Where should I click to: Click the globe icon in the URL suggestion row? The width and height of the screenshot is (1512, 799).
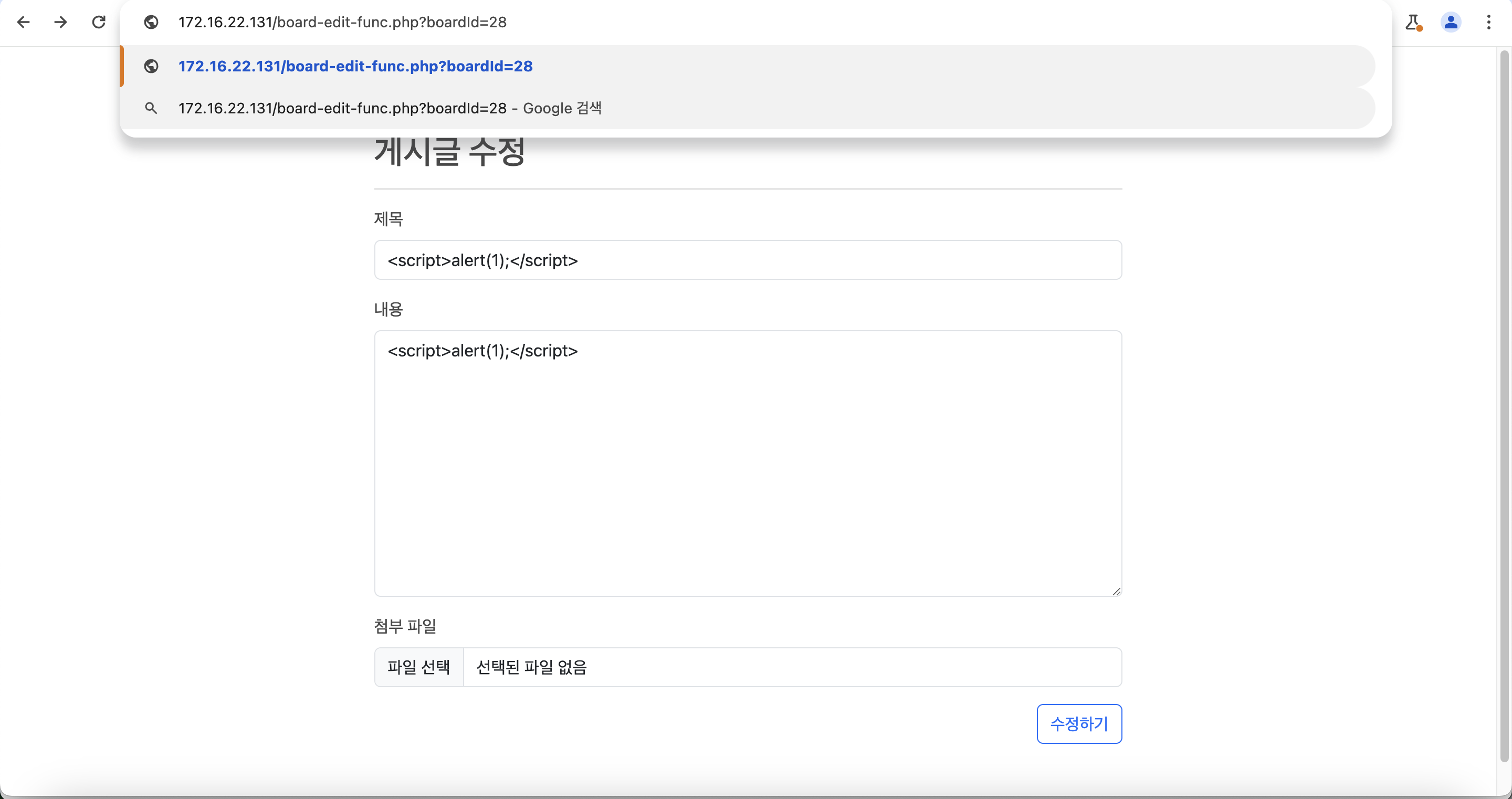coord(151,66)
